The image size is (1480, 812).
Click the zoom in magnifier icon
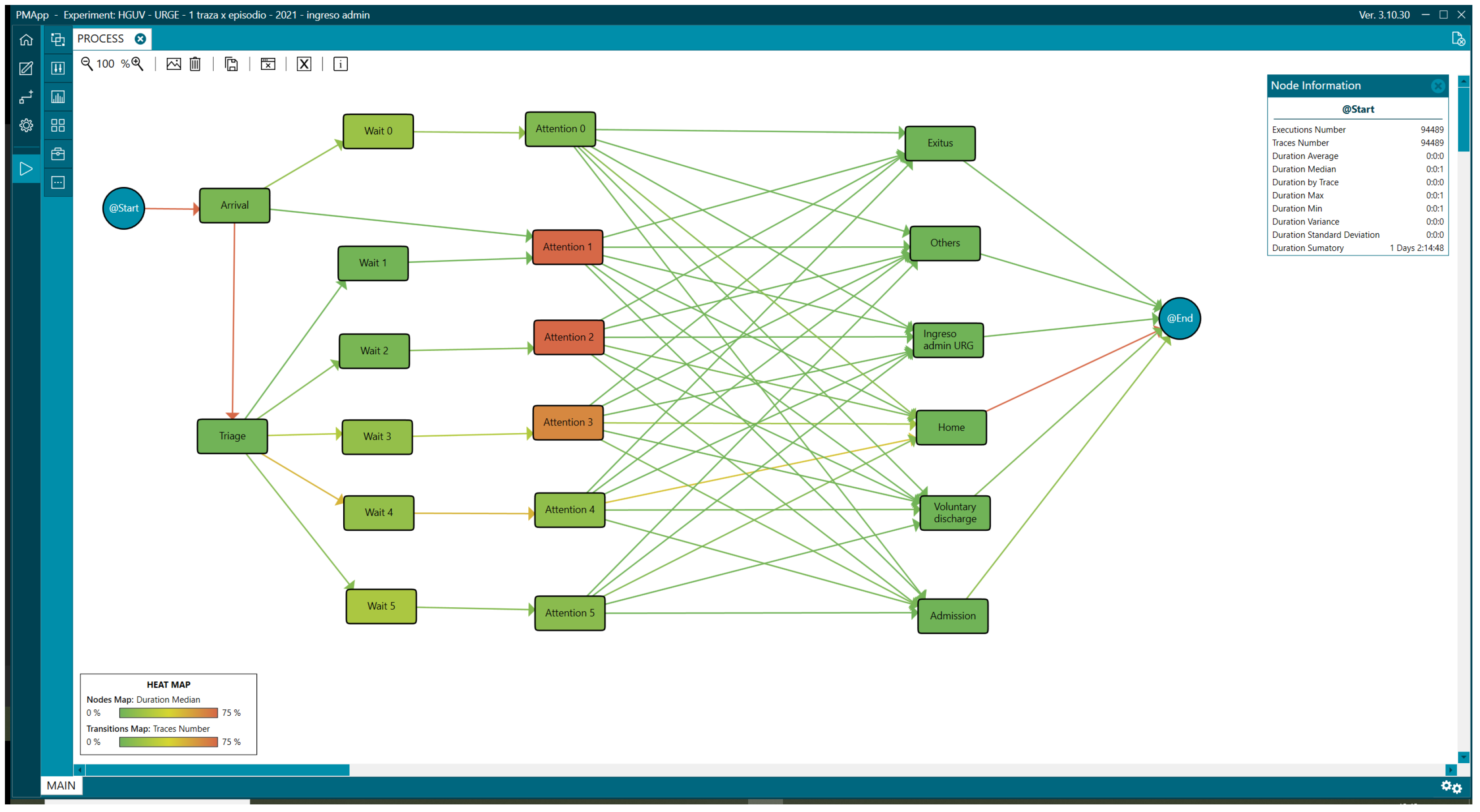pos(137,64)
